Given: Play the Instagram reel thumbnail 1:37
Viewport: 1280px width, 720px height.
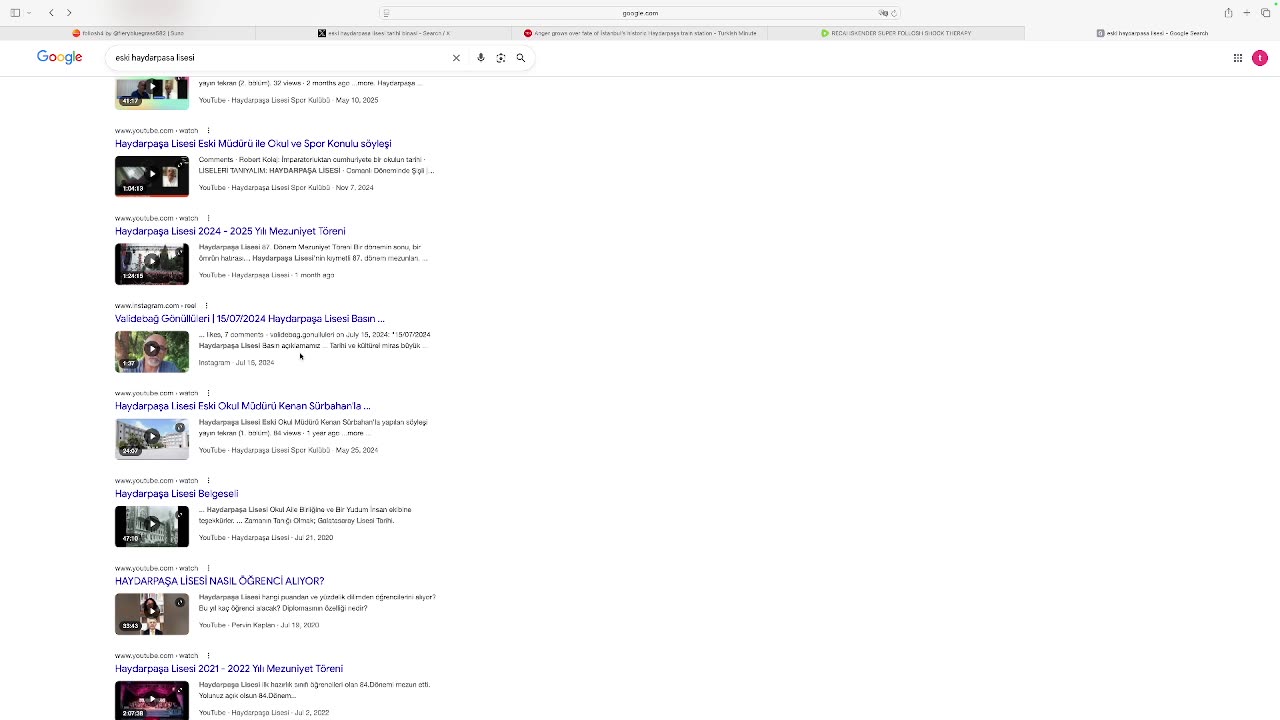Looking at the screenshot, I should (x=152, y=351).
